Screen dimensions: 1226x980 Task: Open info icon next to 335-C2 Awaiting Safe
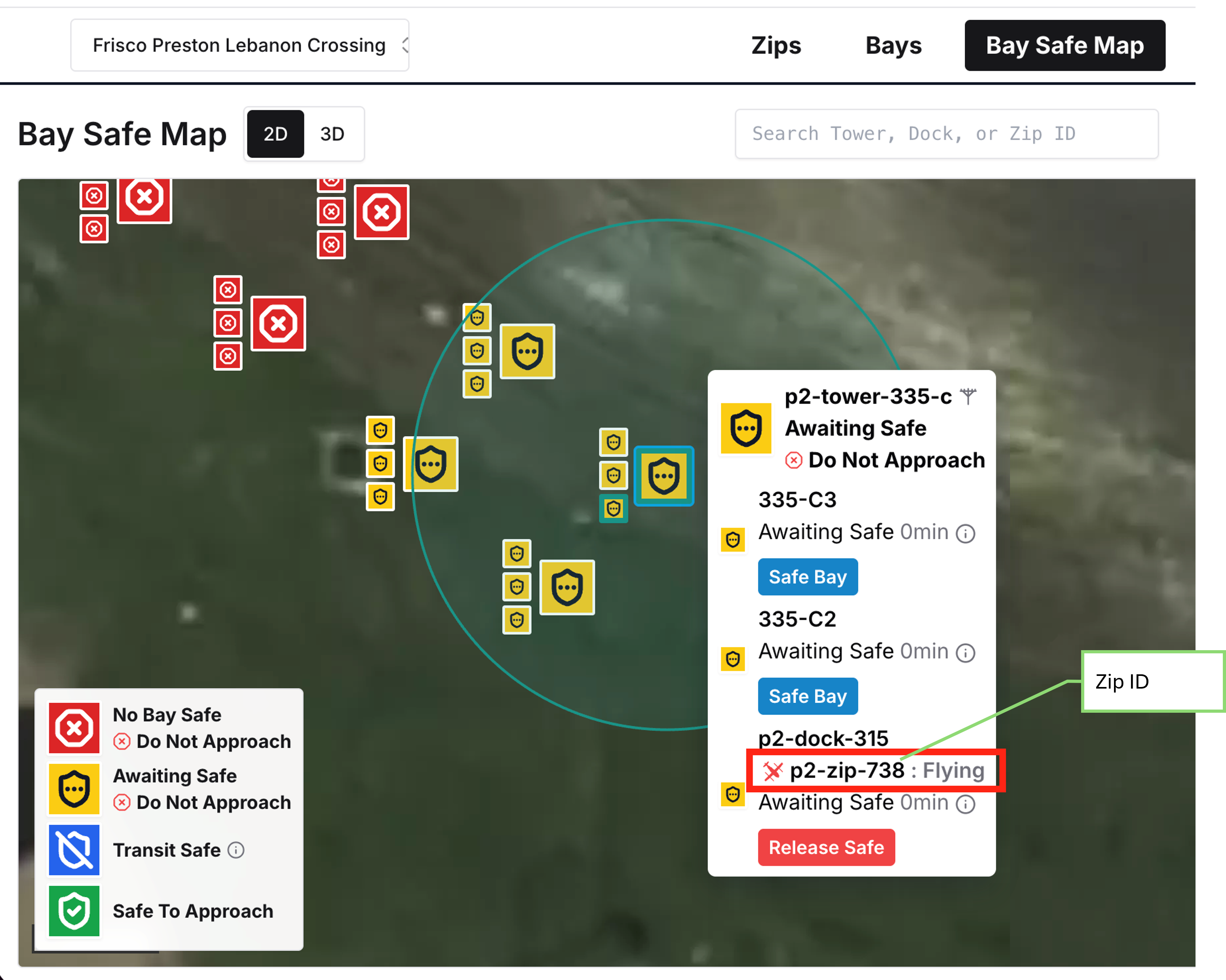click(x=966, y=653)
